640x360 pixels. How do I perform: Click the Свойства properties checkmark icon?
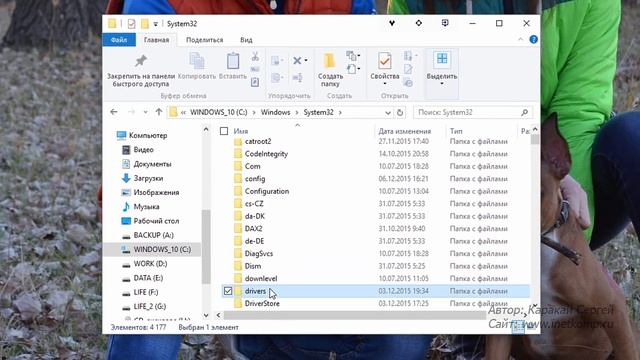click(384, 61)
